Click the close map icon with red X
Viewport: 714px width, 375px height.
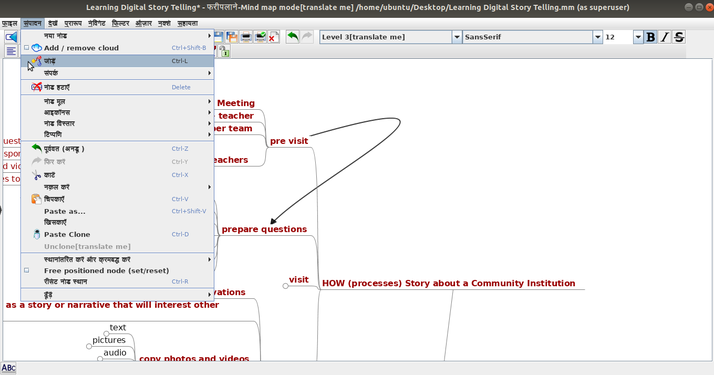(273, 37)
